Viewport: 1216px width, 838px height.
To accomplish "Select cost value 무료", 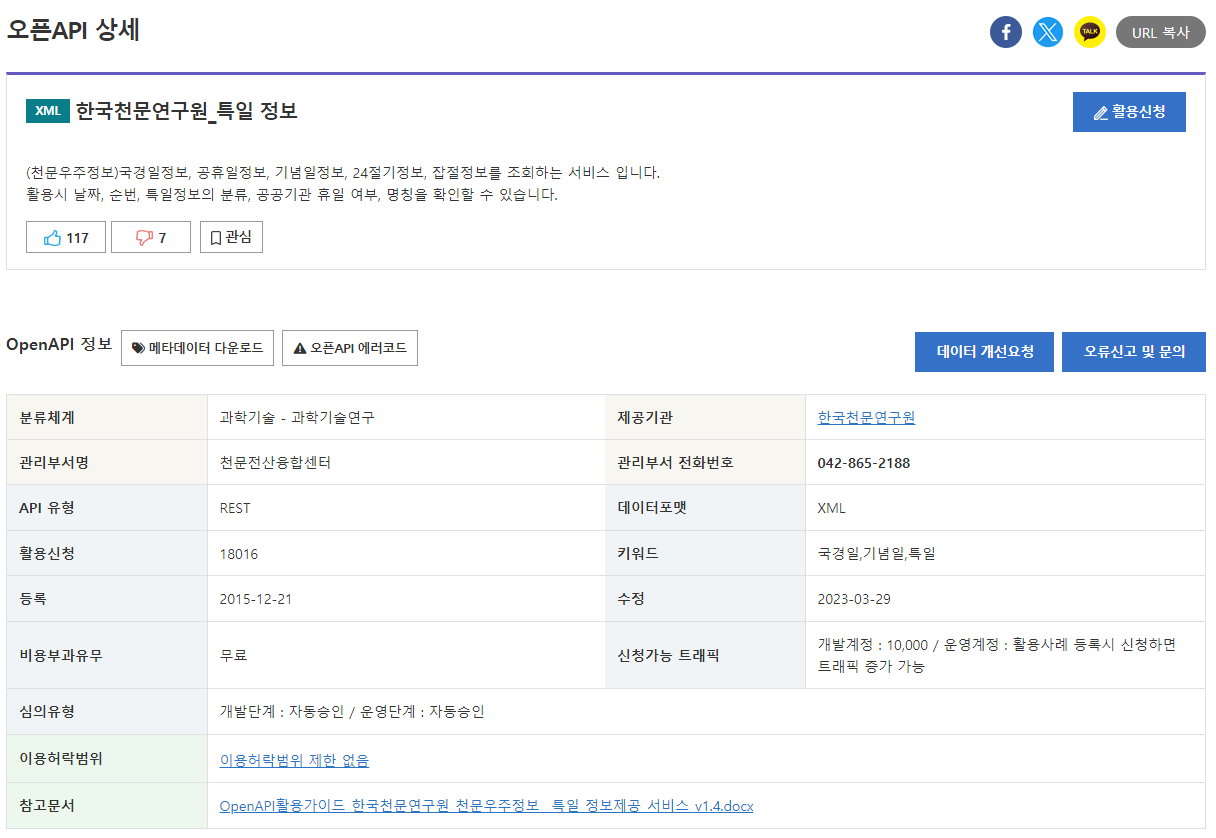I will click(x=233, y=656).
